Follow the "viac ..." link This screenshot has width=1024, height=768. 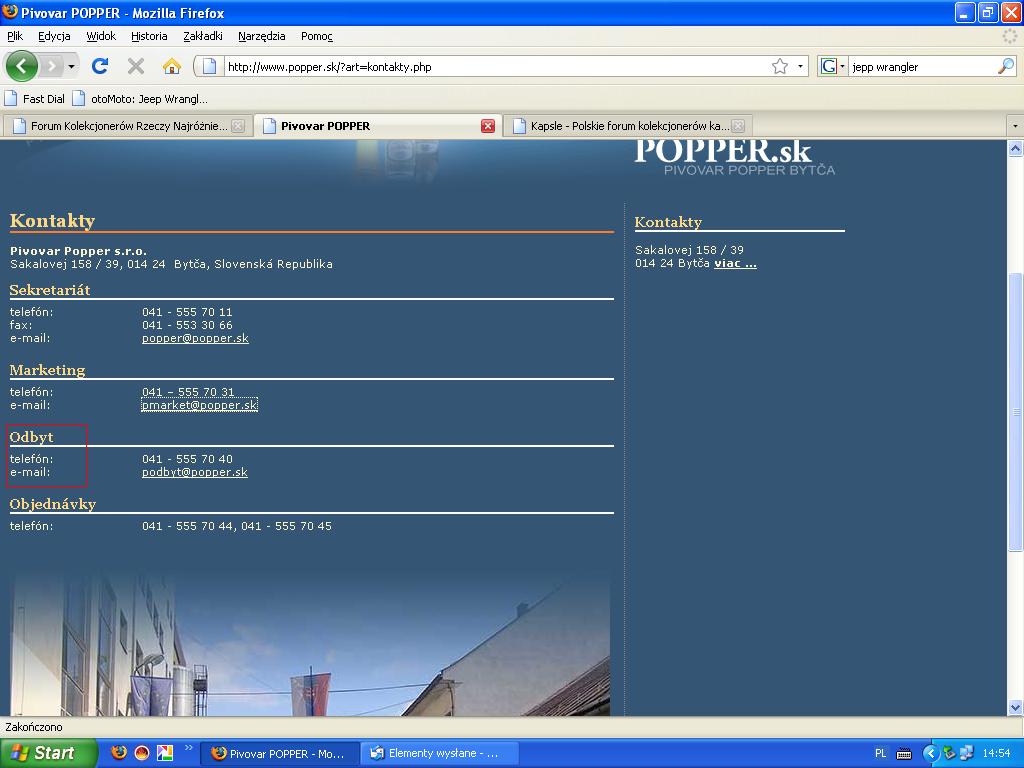click(735, 264)
